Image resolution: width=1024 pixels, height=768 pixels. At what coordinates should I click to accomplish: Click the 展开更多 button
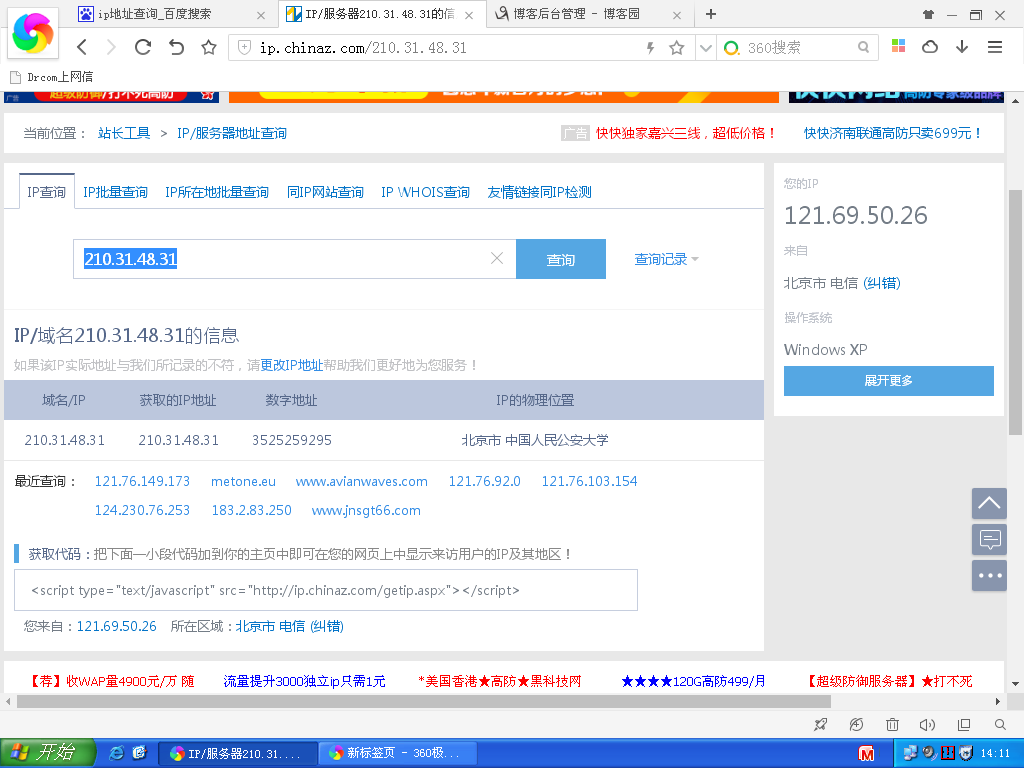889,381
